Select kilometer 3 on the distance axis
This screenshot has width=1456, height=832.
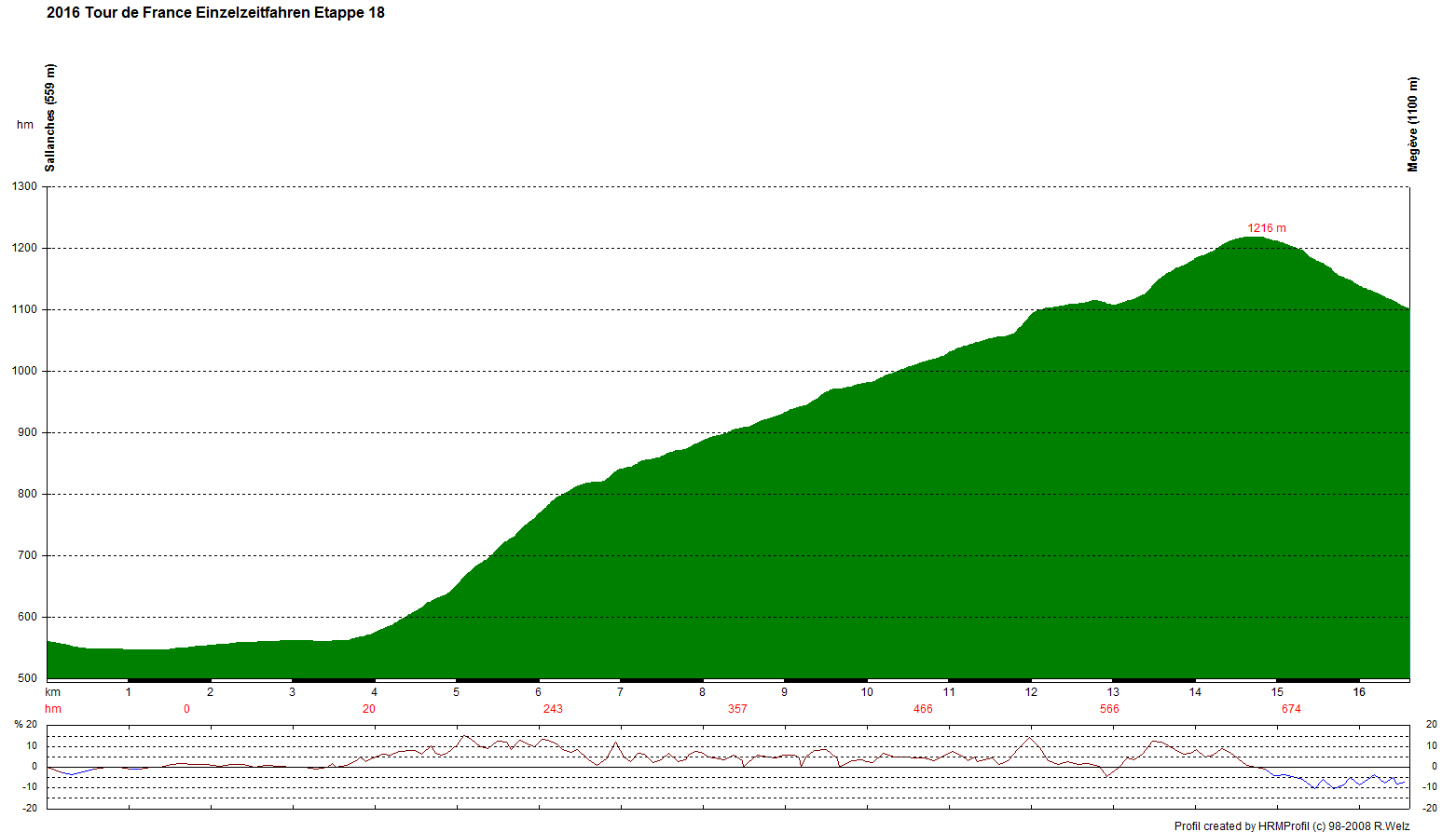pyautogui.click(x=293, y=692)
